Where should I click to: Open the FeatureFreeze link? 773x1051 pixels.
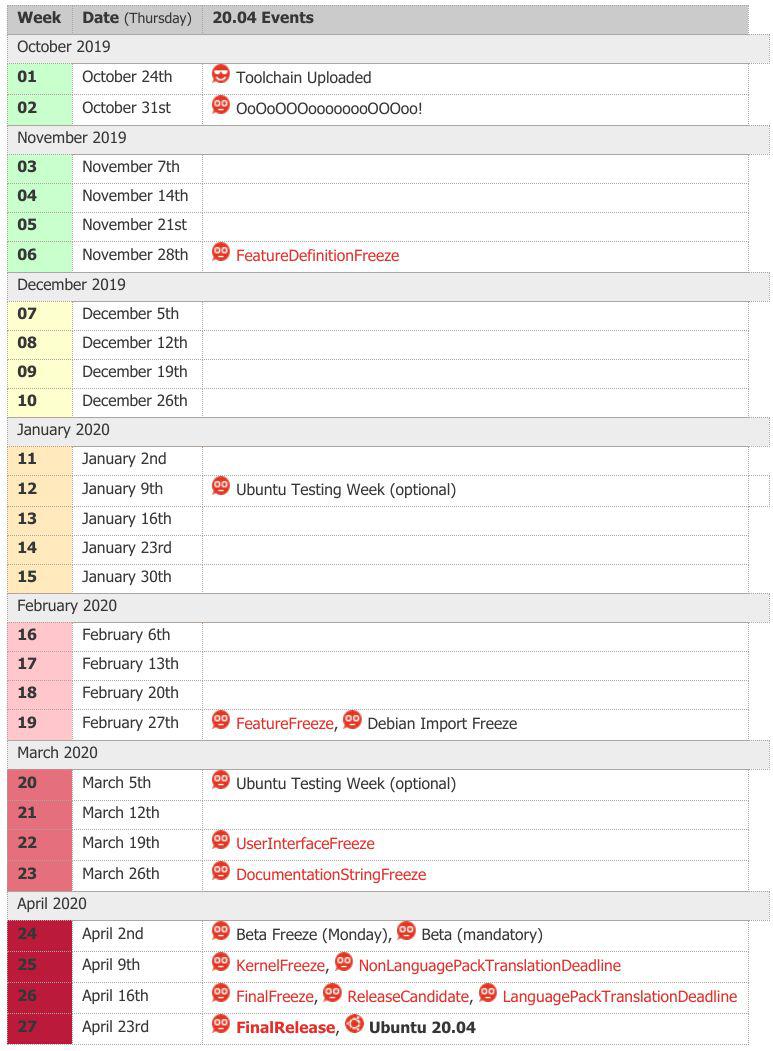[x=284, y=723]
